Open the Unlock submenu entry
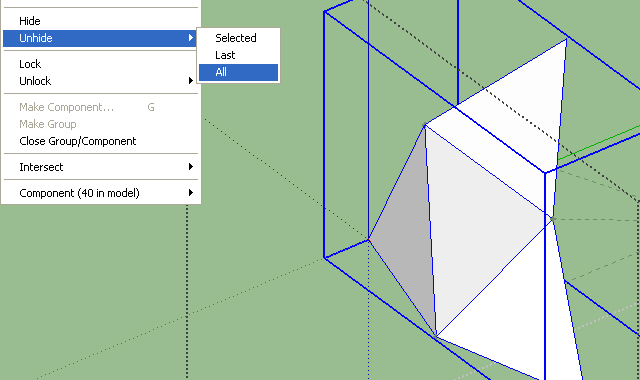The image size is (640, 380). pyautogui.click(x=100, y=81)
